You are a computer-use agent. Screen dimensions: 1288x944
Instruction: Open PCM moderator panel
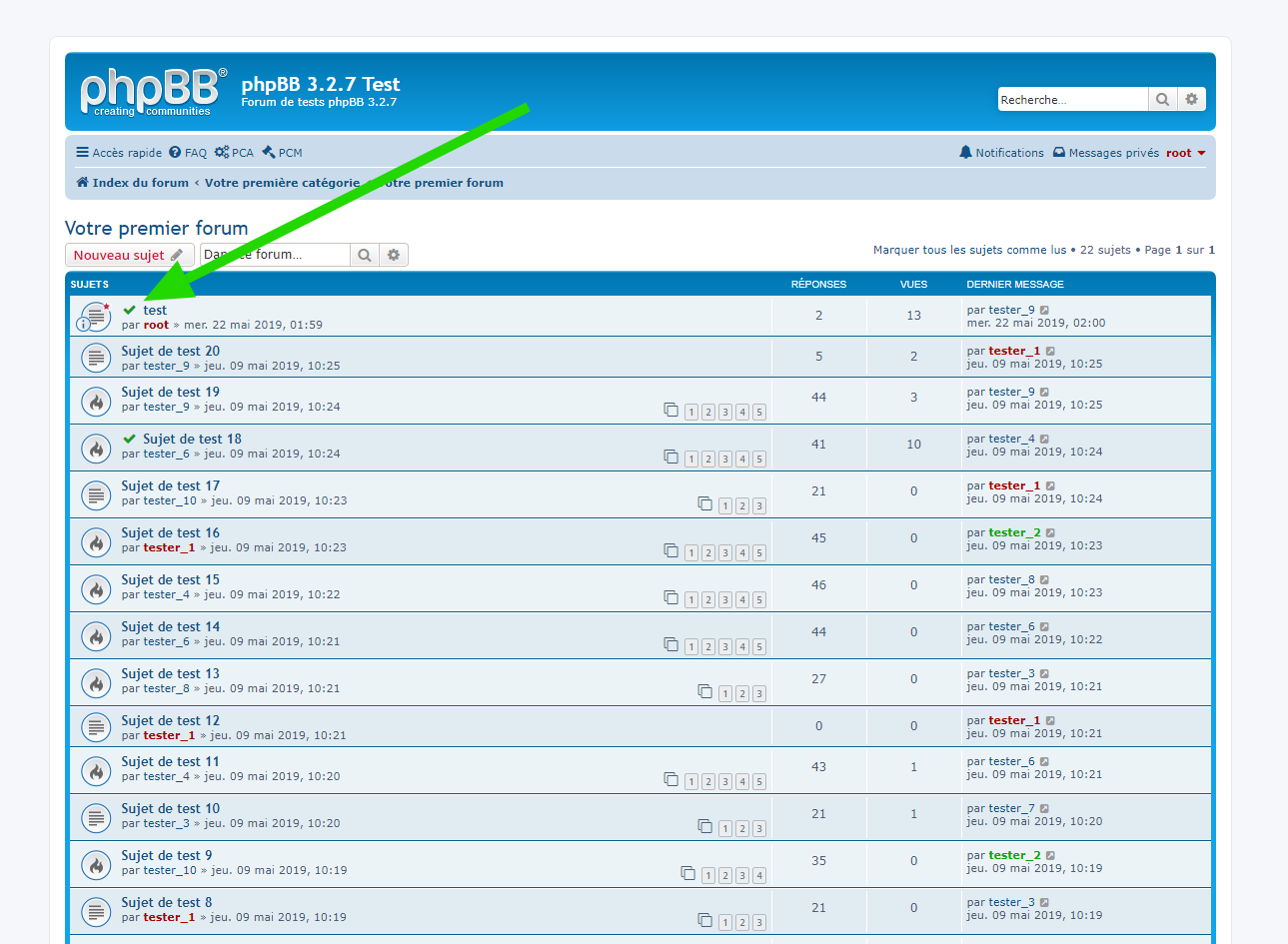(282, 153)
